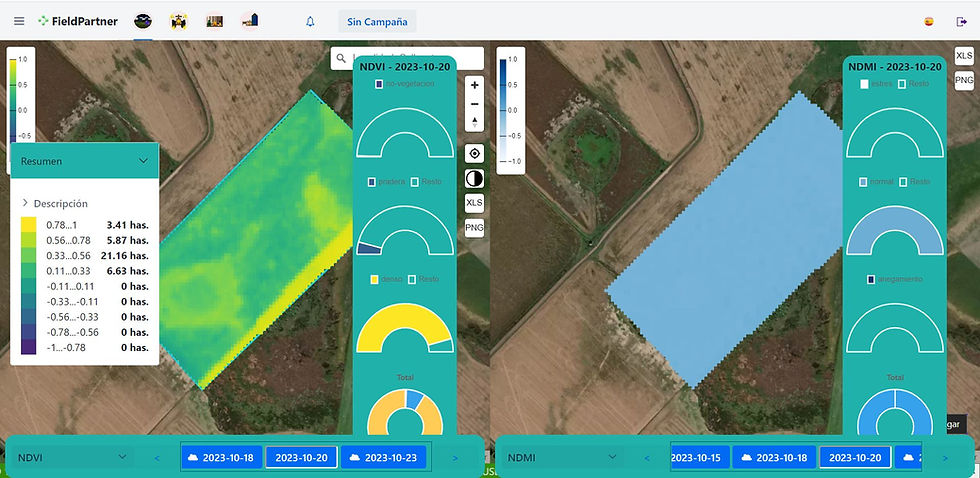The image size is (980, 478).
Task: Click the Sin Campaña button
Action: (377, 22)
